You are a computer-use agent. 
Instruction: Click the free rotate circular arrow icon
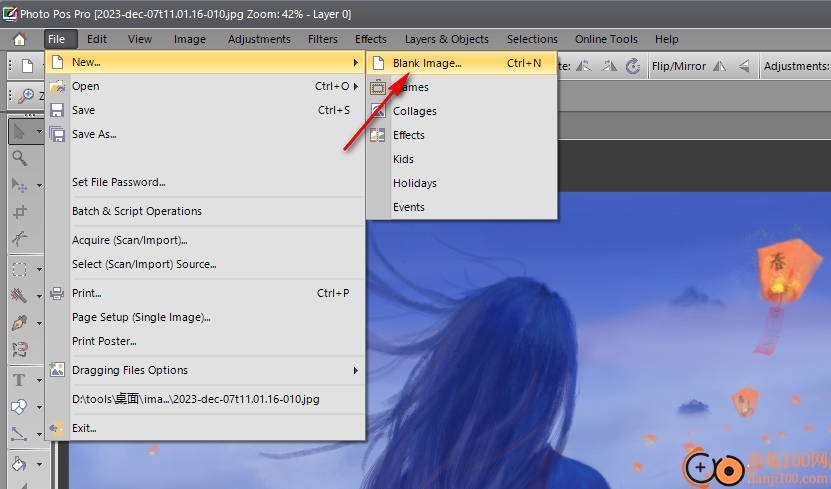point(633,66)
